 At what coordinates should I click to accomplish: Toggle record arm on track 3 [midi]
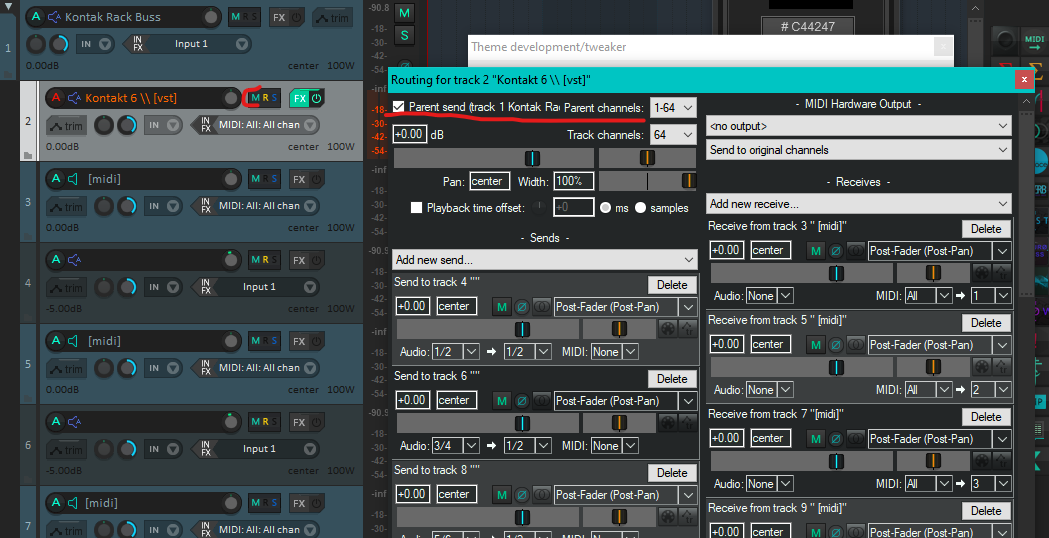[x=56, y=179]
